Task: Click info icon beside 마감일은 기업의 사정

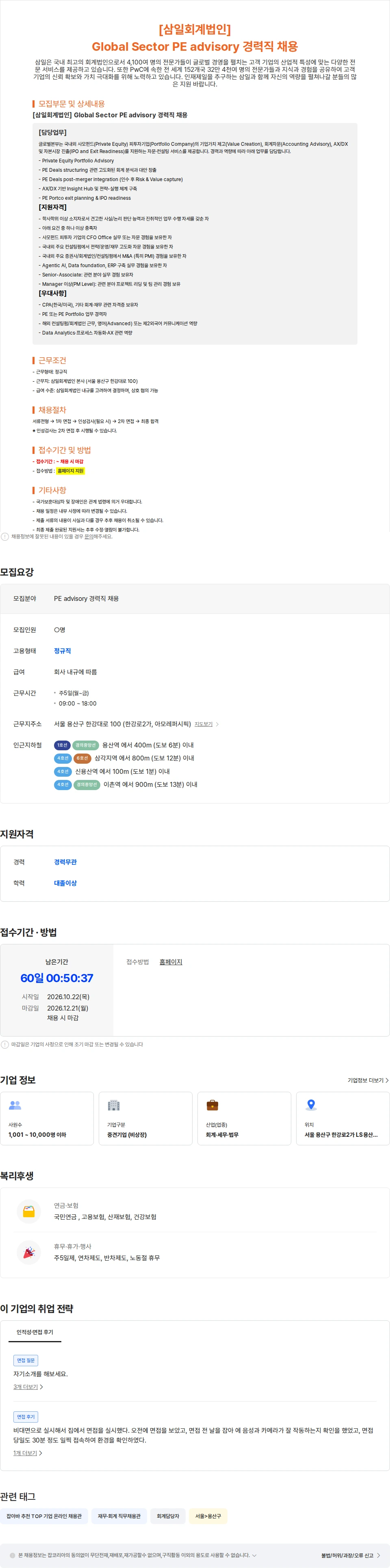Action: 5,1045
